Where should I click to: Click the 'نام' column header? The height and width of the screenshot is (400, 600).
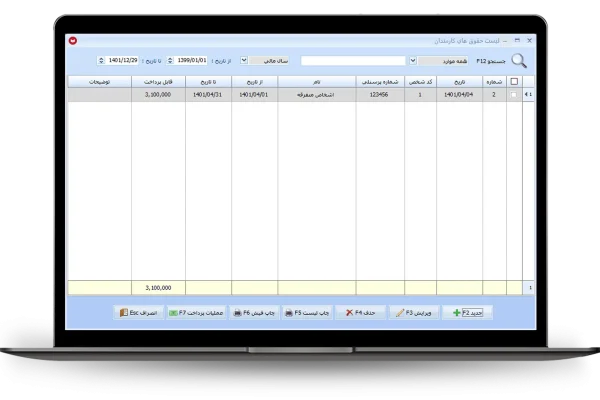click(x=314, y=82)
